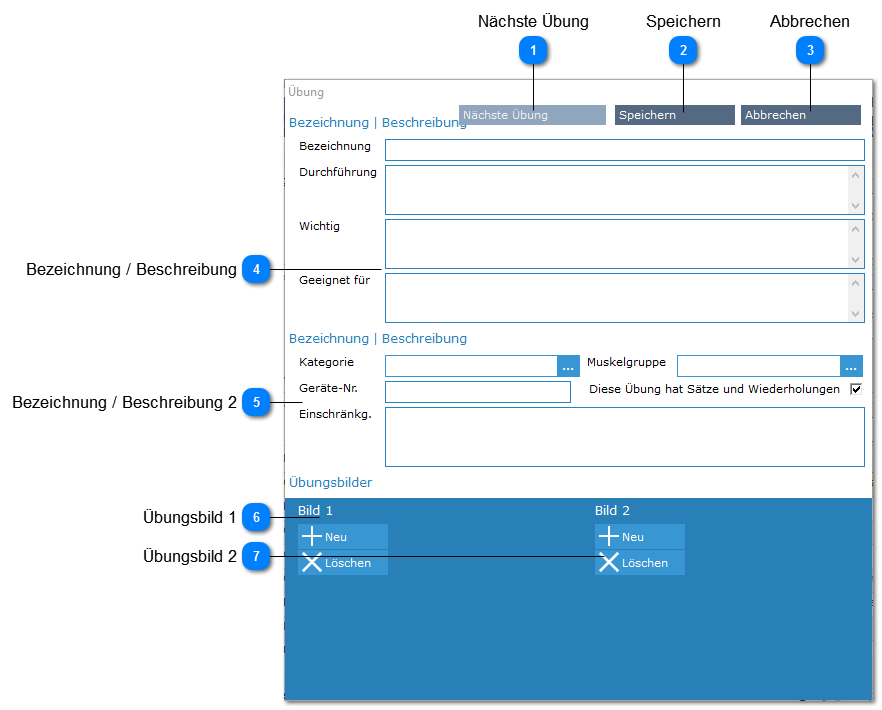Click the 'Bild 2' label

tap(612, 511)
